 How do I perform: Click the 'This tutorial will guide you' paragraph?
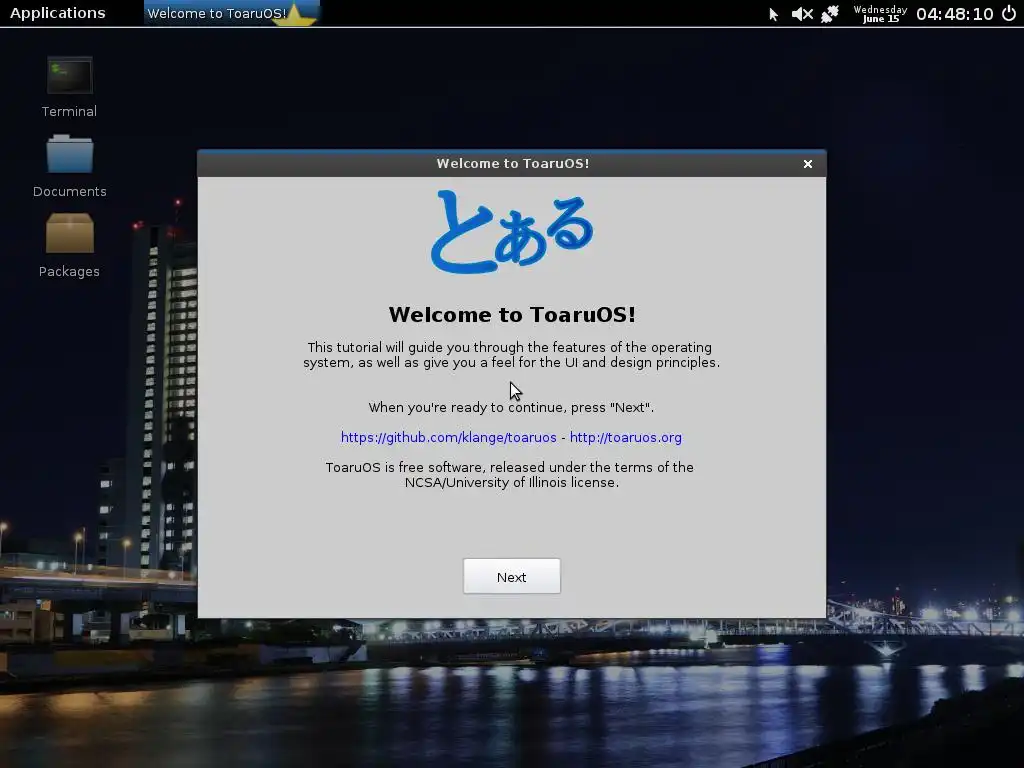[x=511, y=355]
